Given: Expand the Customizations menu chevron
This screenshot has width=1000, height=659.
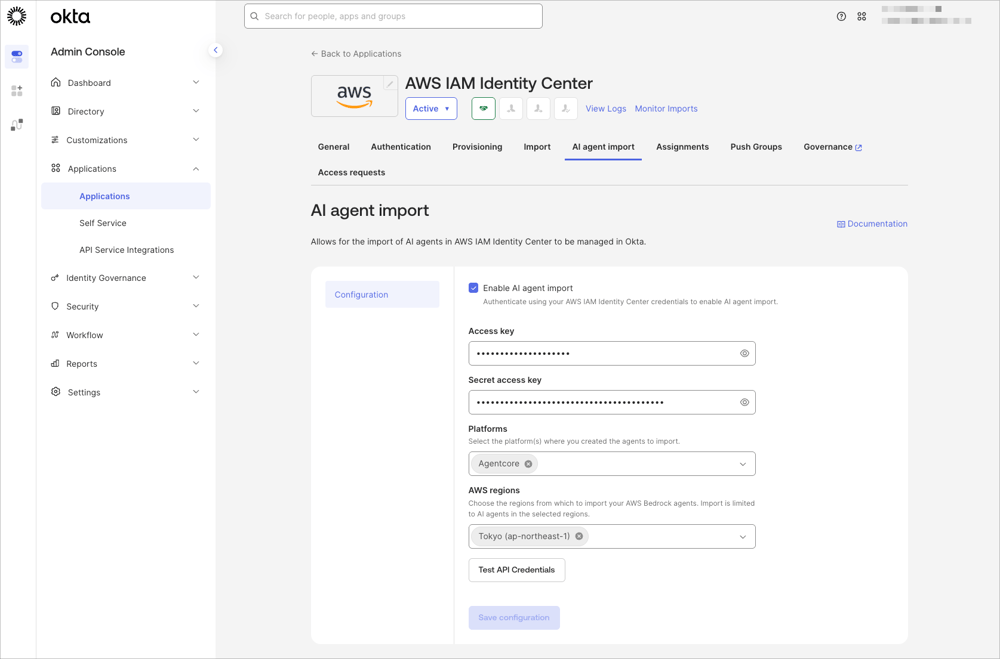Looking at the screenshot, I should [196, 140].
